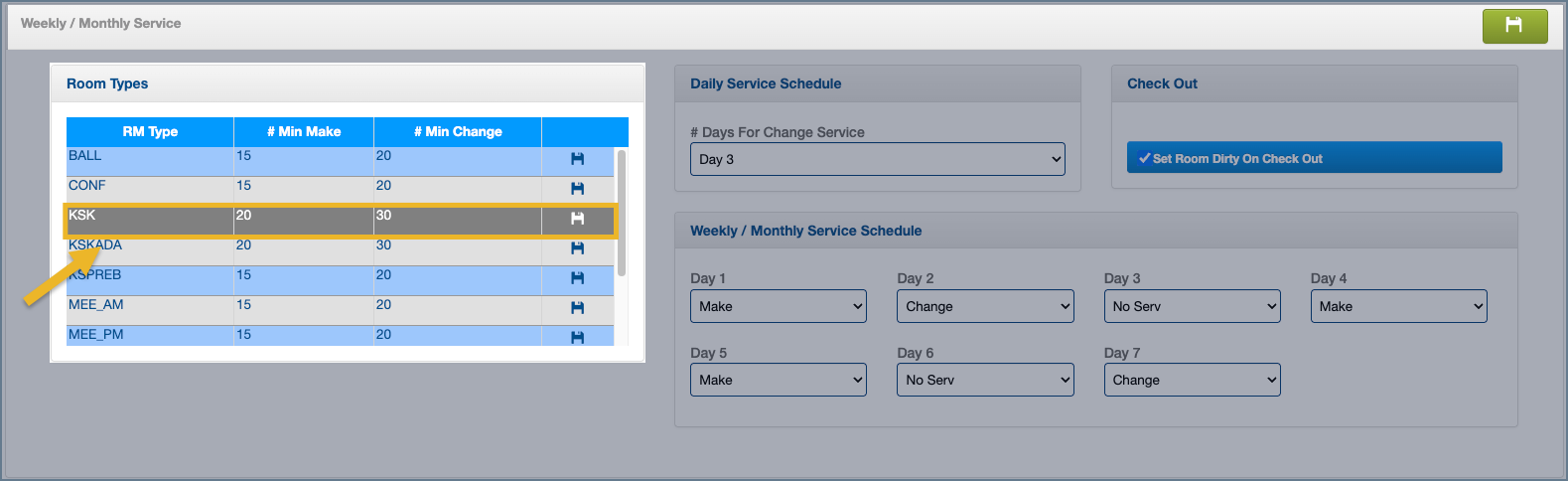1568x481 pixels.
Task: Save the KSPREB room type row
Action: tap(577, 278)
